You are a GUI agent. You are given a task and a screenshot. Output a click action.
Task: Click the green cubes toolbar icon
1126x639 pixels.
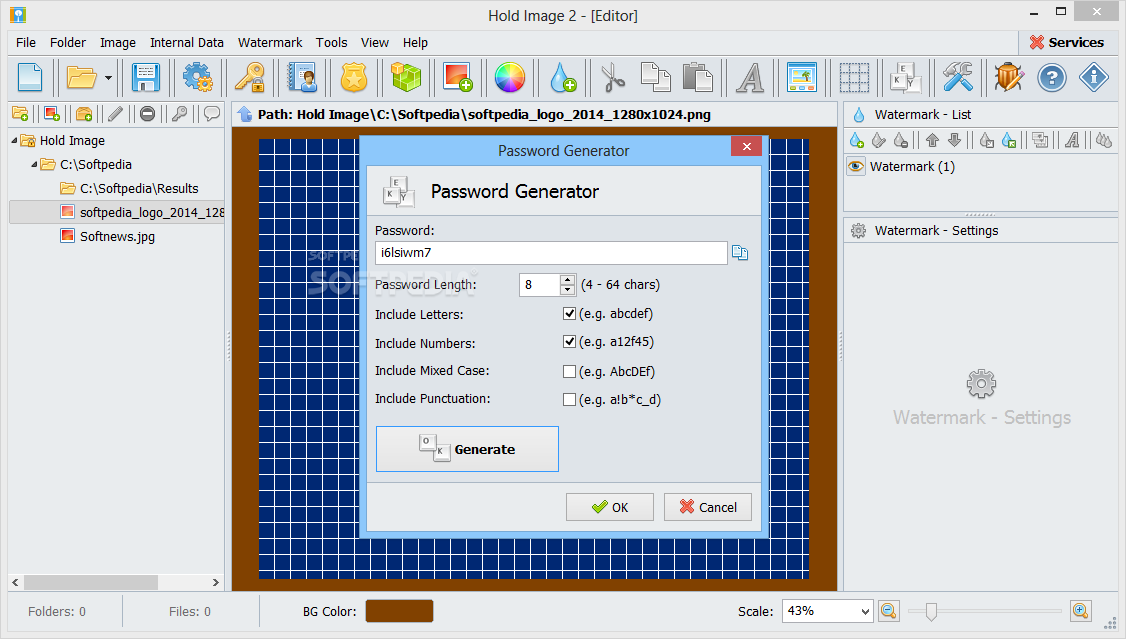click(x=406, y=77)
